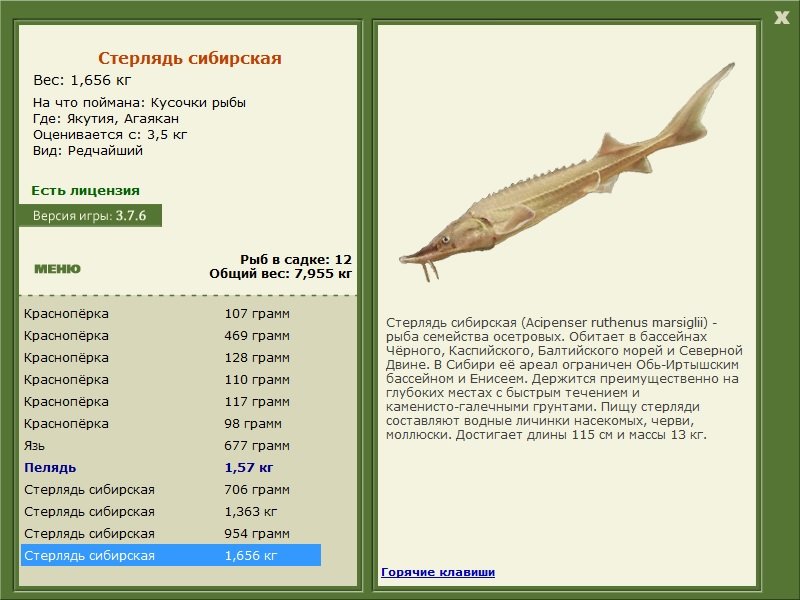Screen dimensions: 800x600
Task: Select the Пелядь 1,57 кг row
Action: 171,467
